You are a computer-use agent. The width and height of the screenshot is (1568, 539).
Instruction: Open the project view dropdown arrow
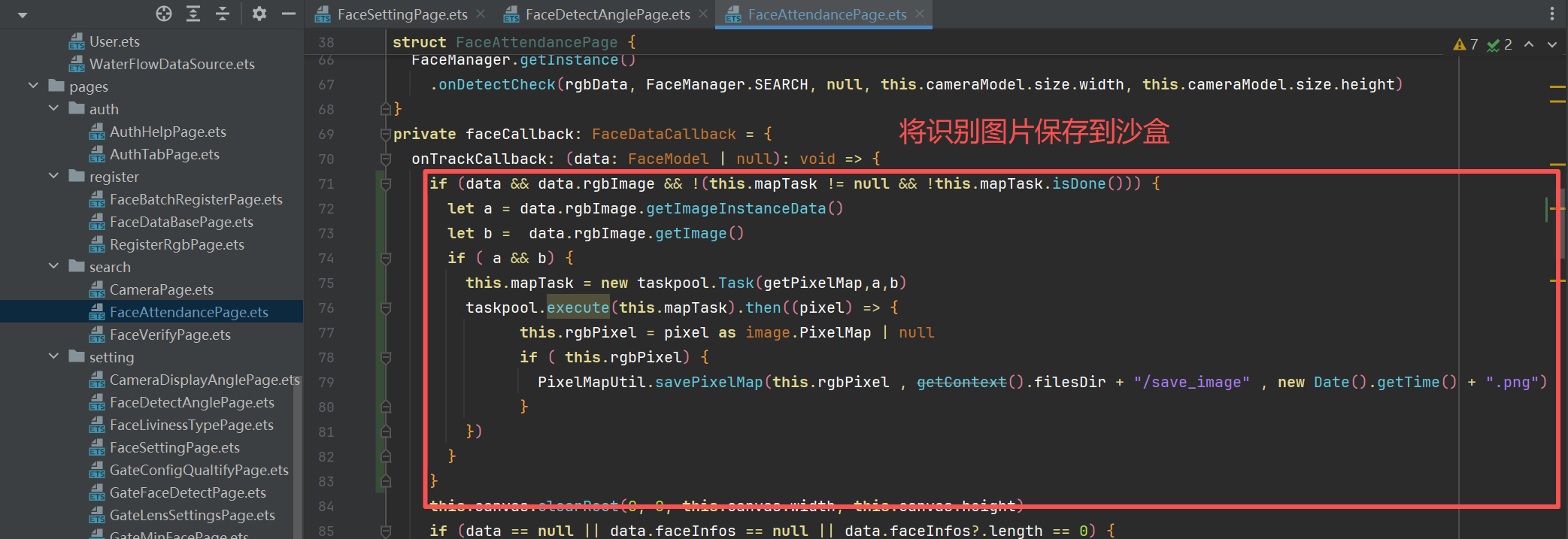(x=23, y=14)
